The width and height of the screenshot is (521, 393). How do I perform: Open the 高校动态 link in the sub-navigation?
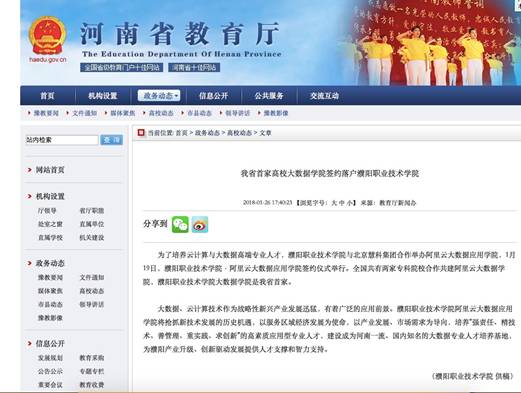(161, 113)
